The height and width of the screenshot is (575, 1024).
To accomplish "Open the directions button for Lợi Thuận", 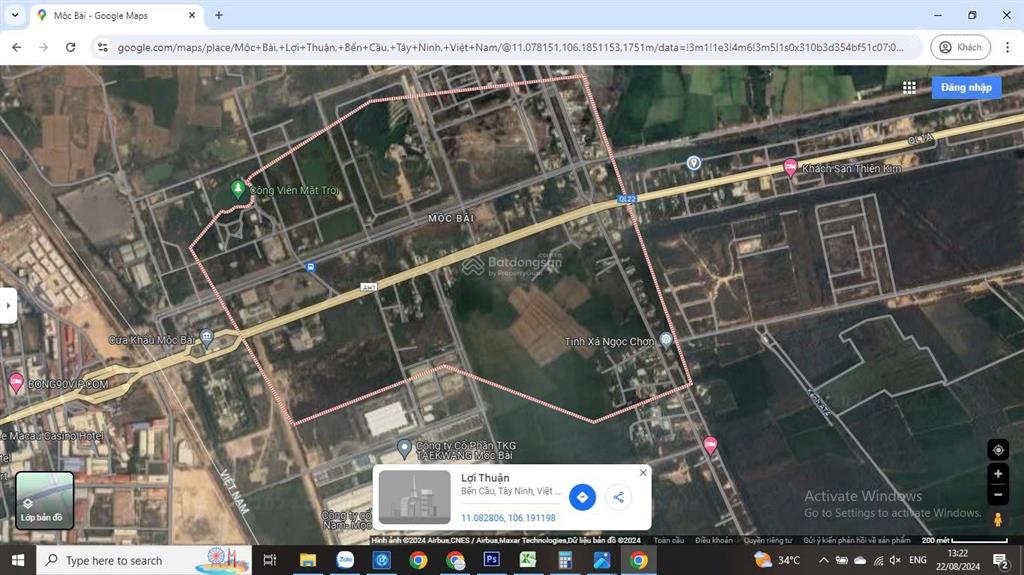I will (582, 497).
